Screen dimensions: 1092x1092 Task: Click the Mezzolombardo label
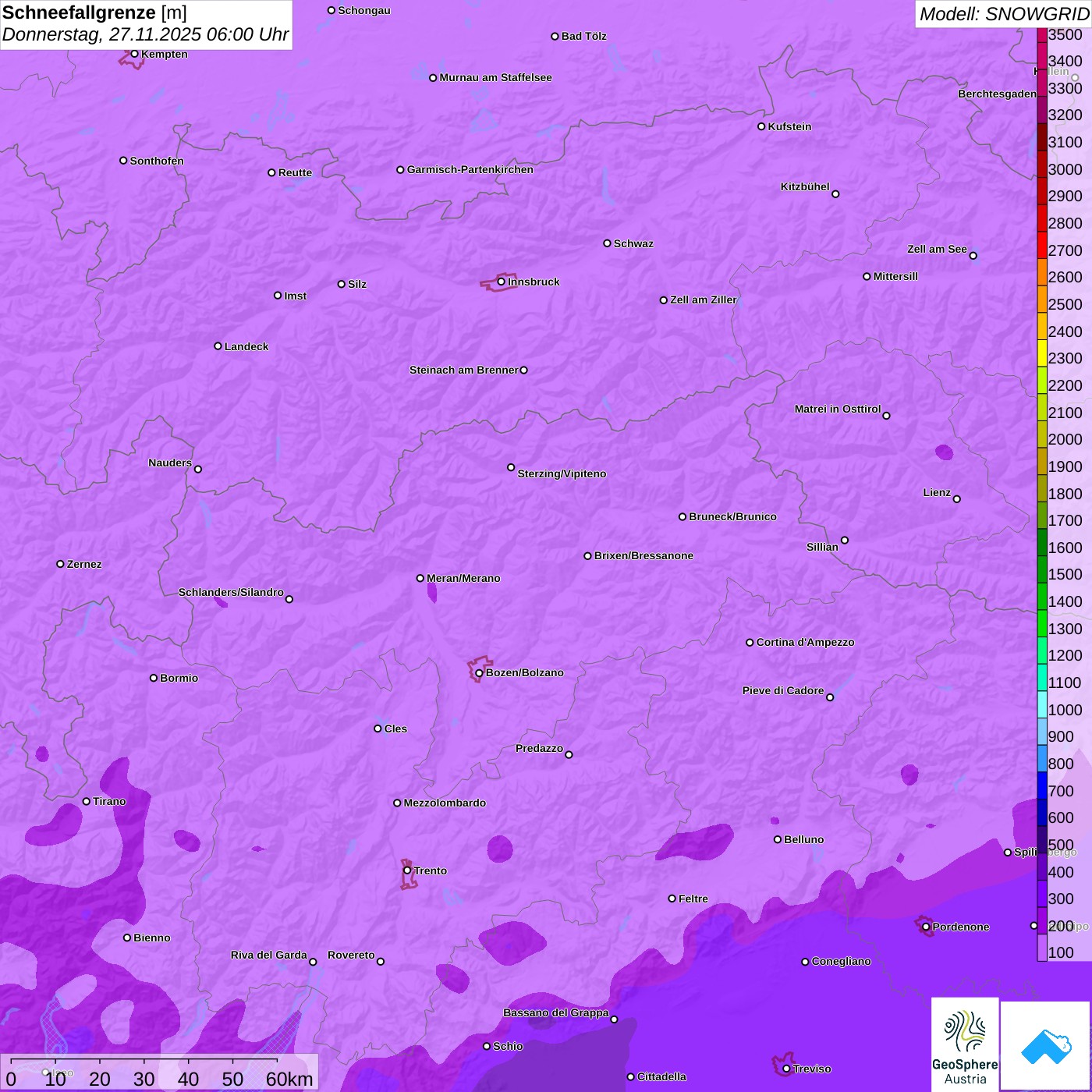pyautogui.click(x=445, y=803)
